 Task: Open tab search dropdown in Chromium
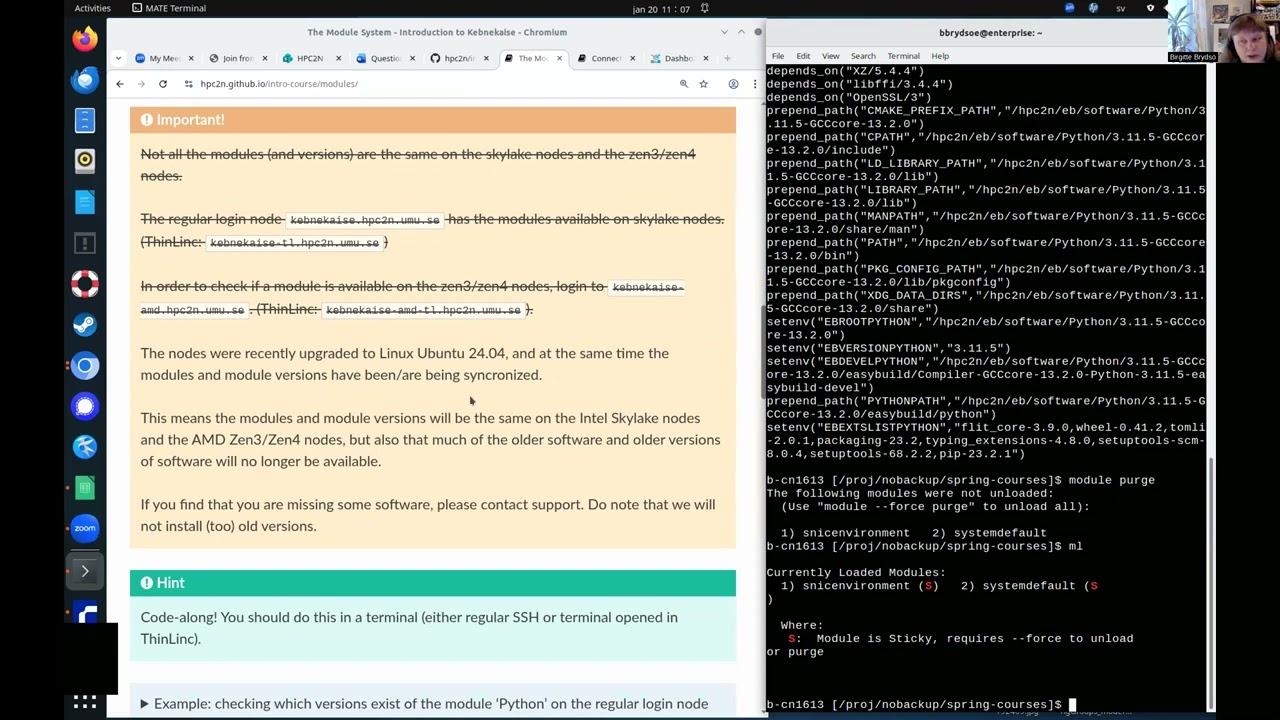coord(118,58)
